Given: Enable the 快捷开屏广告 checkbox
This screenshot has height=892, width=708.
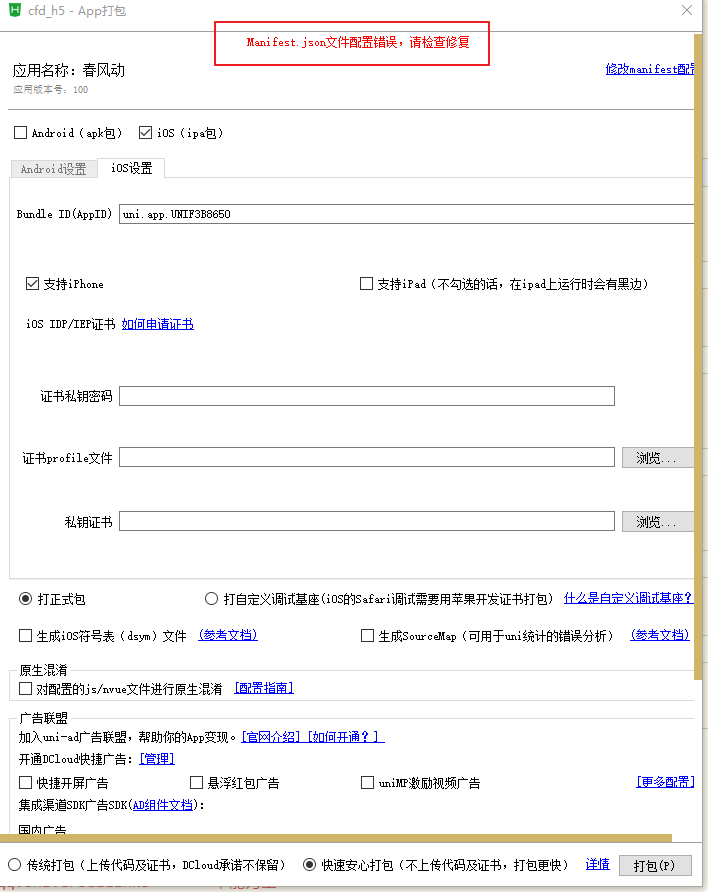Looking at the screenshot, I should 26,783.
